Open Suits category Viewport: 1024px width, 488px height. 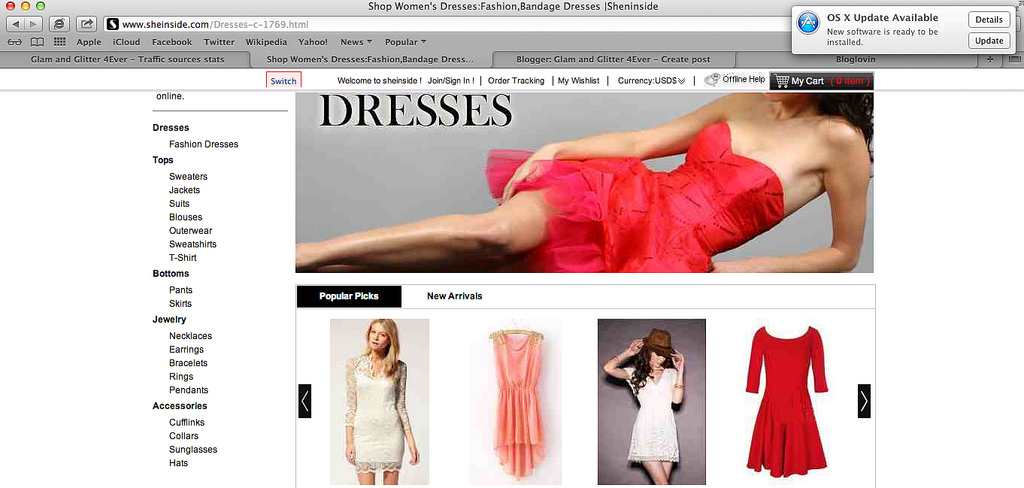click(179, 204)
